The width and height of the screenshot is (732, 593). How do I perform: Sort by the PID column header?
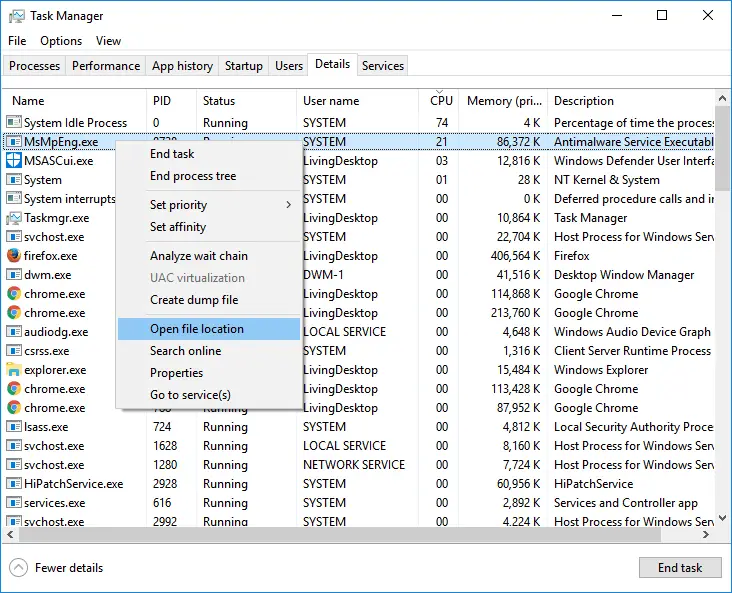(171, 101)
